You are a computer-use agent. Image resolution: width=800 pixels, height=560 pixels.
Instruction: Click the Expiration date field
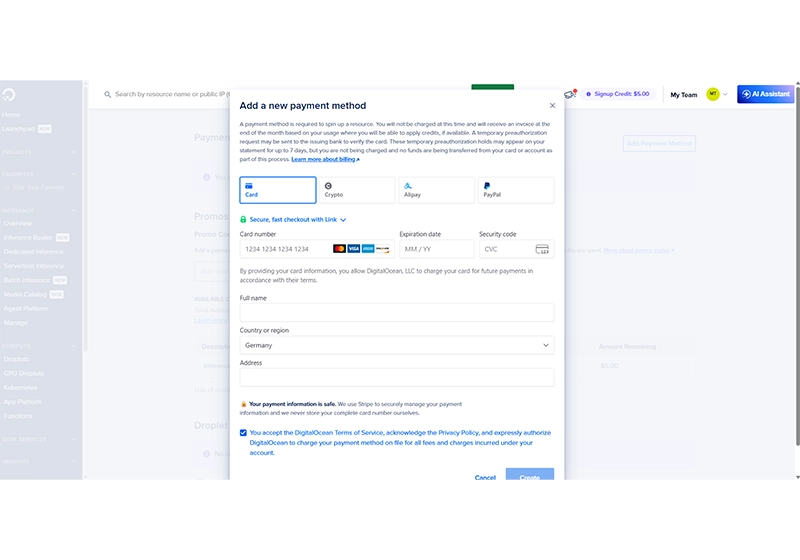pyautogui.click(x=437, y=249)
